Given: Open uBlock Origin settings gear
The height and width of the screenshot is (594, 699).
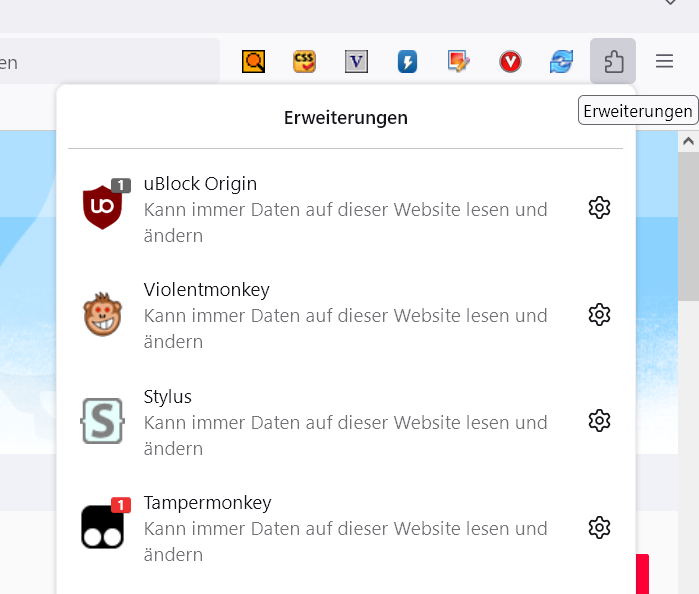Looking at the screenshot, I should (x=599, y=208).
